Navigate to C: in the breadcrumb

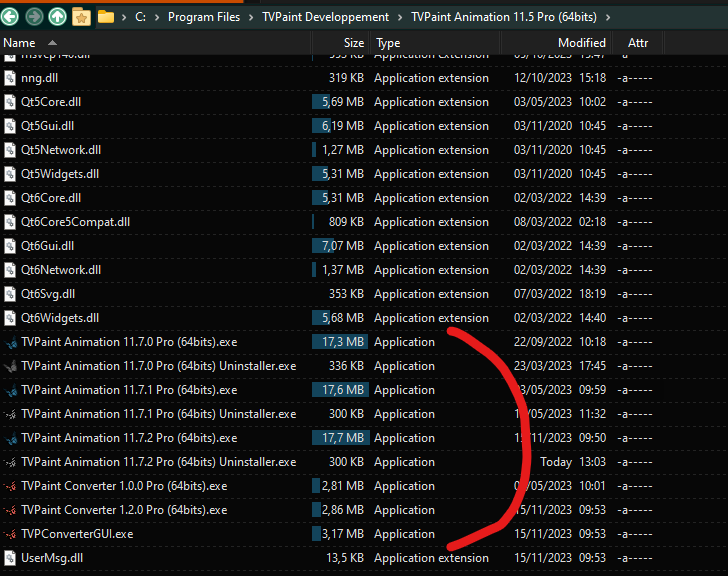pos(140,17)
